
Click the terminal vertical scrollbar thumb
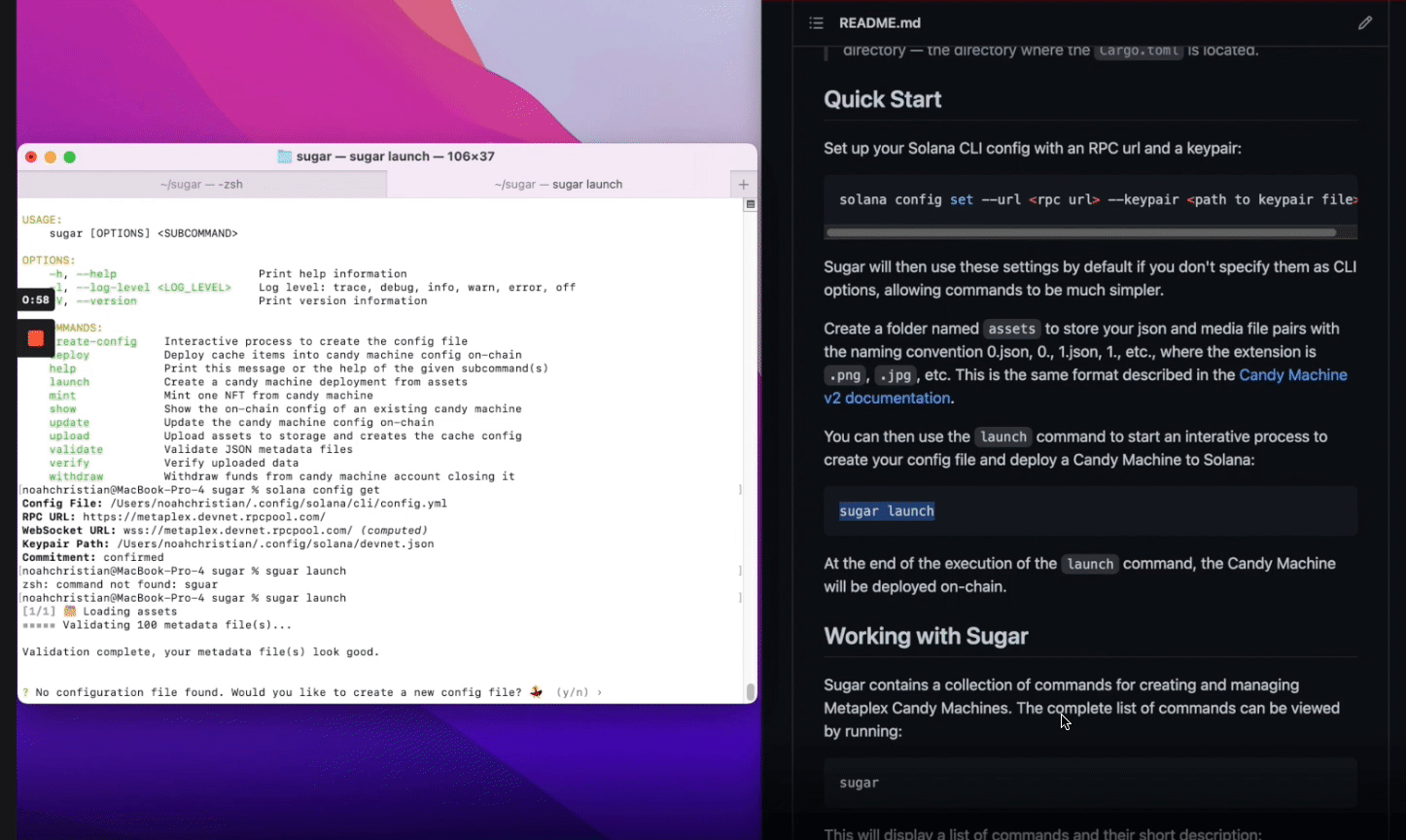pyautogui.click(x=750, y=691)
